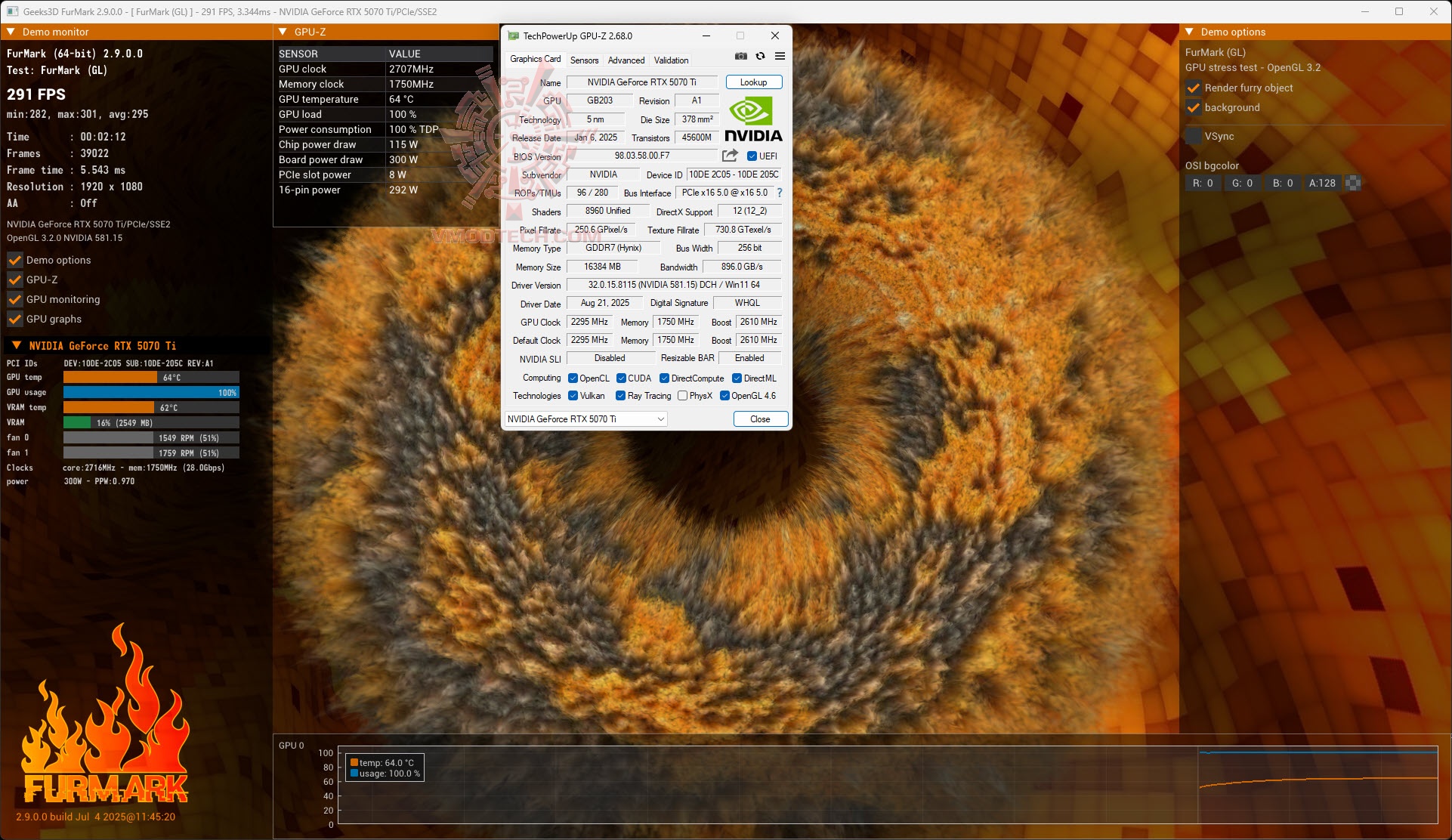Click the GPU-Z screenshot camera icon
The height and width of the screenshot is (840, 1452).
741,57
